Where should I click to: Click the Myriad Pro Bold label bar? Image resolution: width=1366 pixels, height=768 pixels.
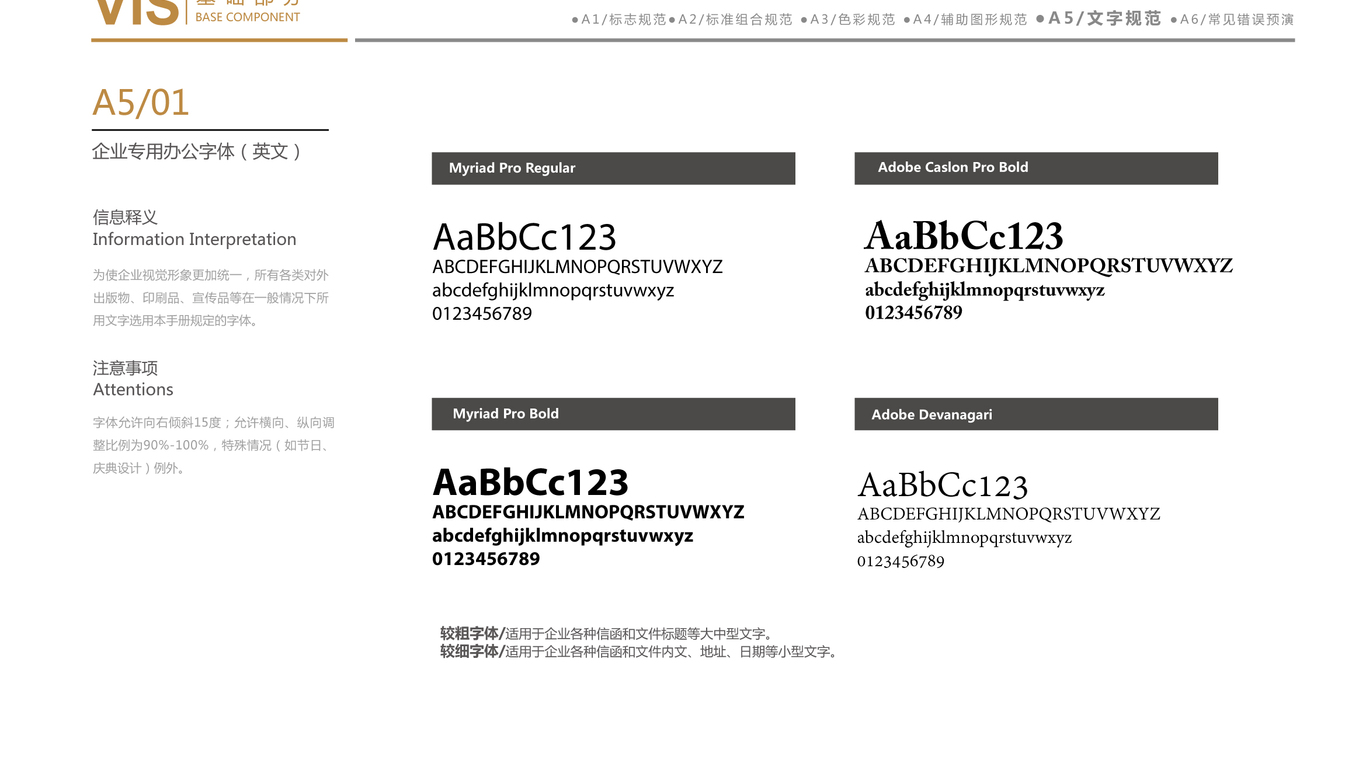(613, 414)
